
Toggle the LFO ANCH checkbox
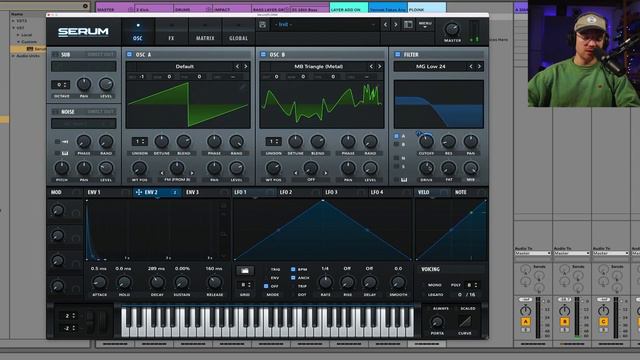click(x=293, y=278)
